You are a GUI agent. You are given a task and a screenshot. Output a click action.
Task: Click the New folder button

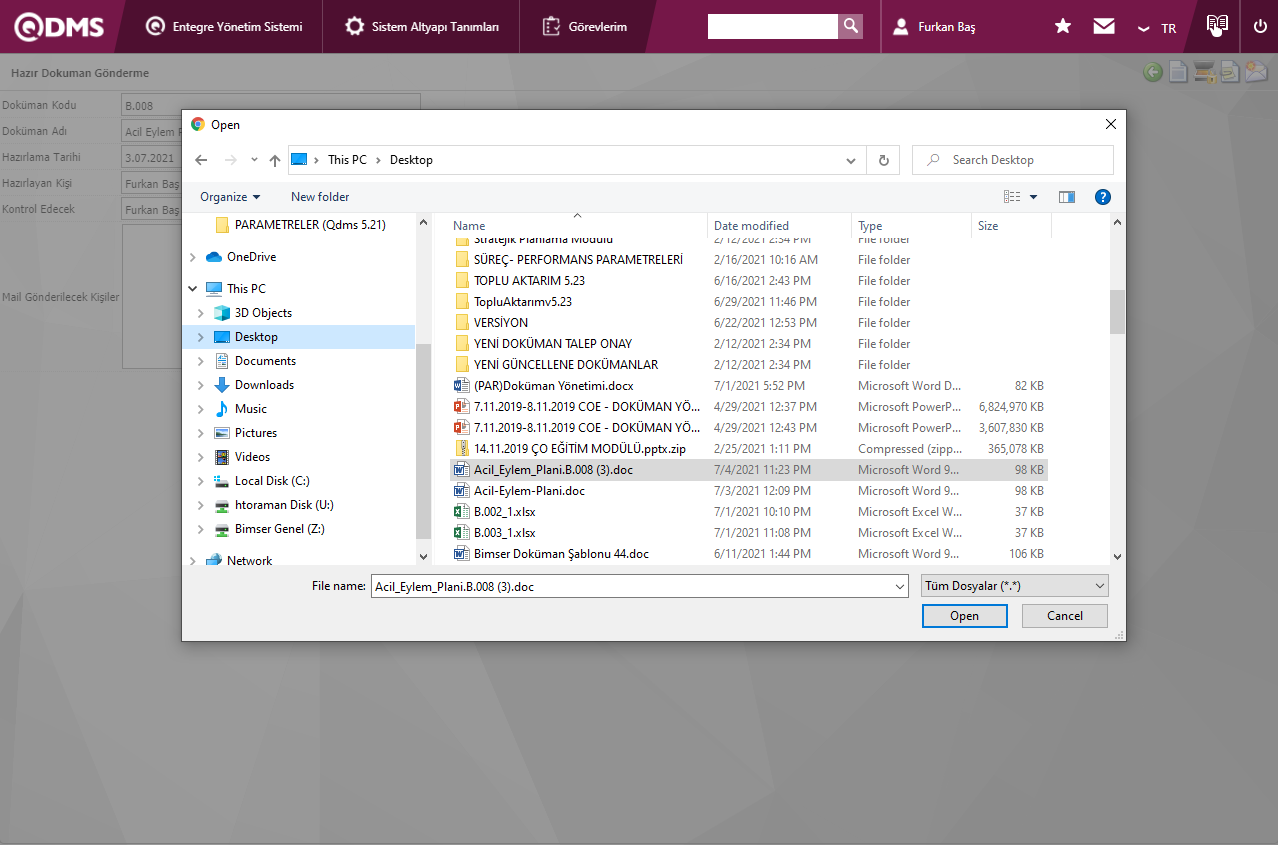coord(320,197)
